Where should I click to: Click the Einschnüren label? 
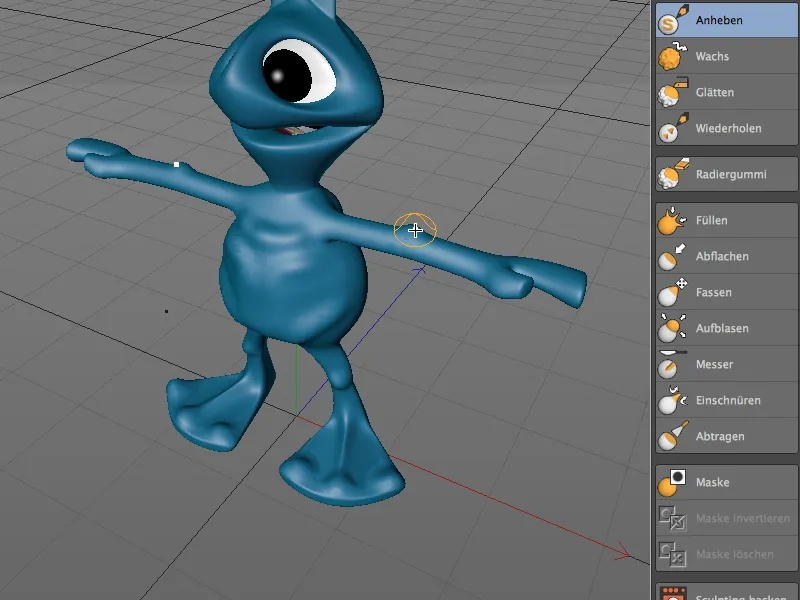coord(728,400)
